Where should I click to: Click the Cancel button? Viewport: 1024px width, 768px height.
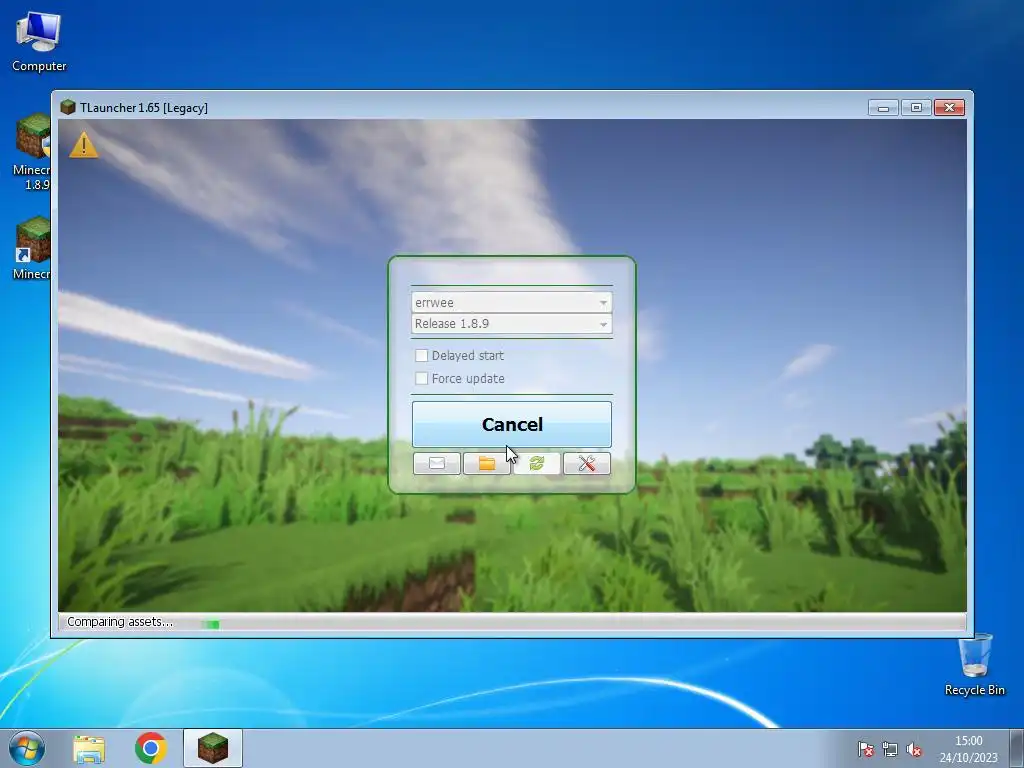pyautogui.click(x=511, y=424)
